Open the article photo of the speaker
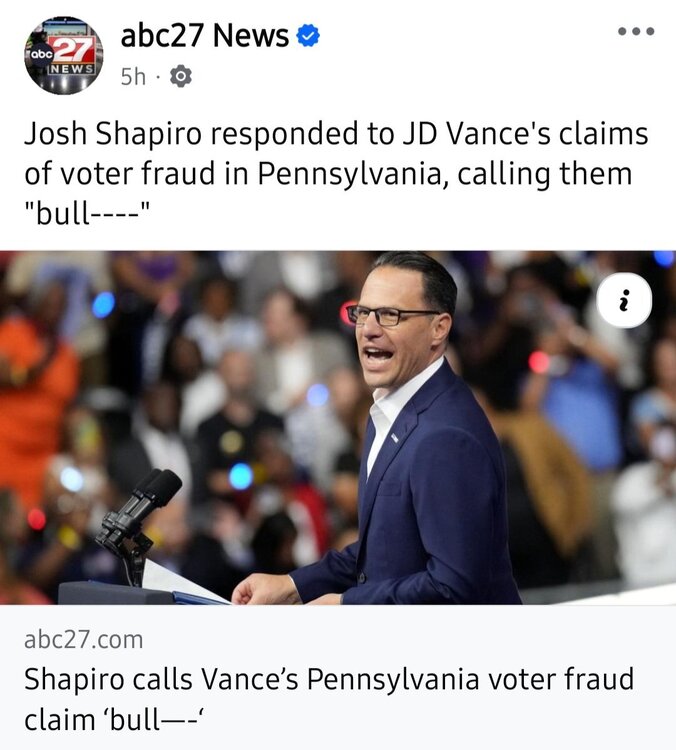 (x=338, y=427)
